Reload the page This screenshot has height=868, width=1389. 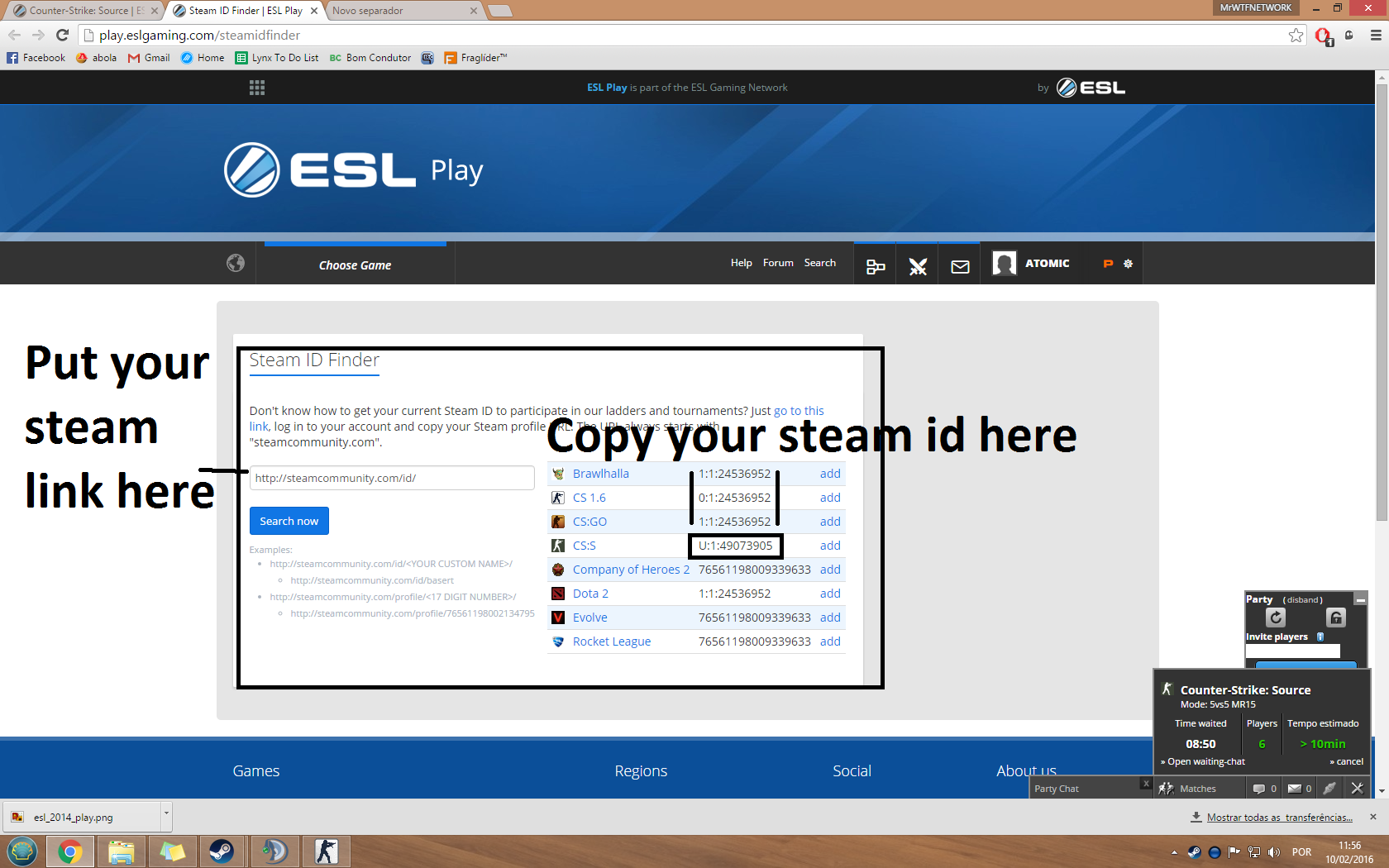[x=62, y=35]
